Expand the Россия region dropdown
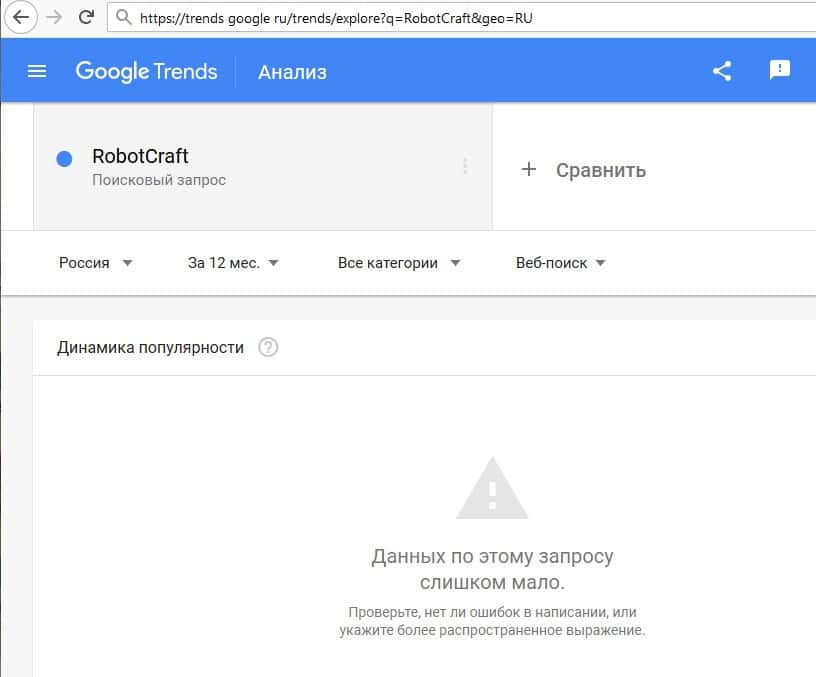 coord(96,263)
